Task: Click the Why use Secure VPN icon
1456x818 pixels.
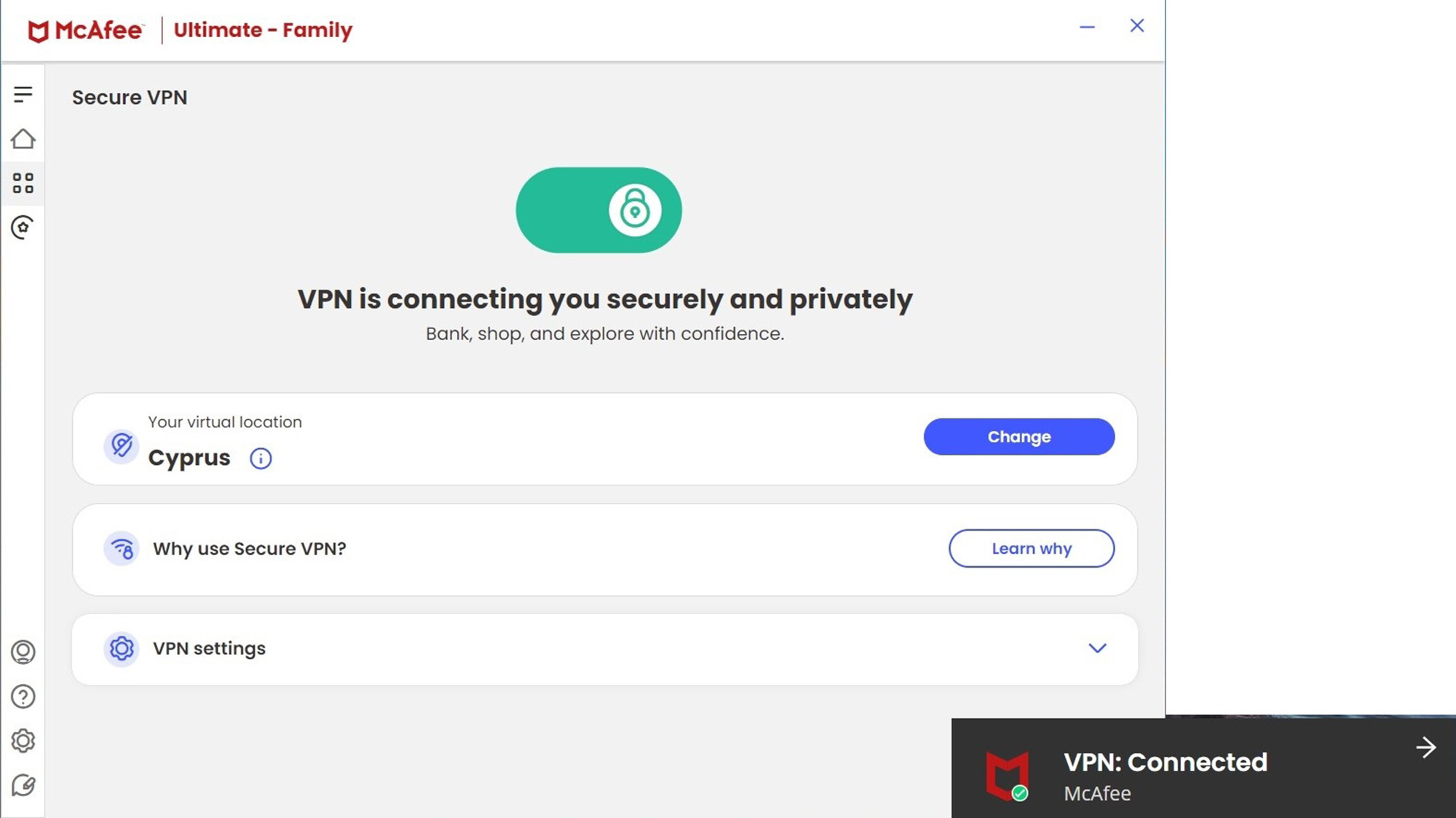Action: point(122,549)
